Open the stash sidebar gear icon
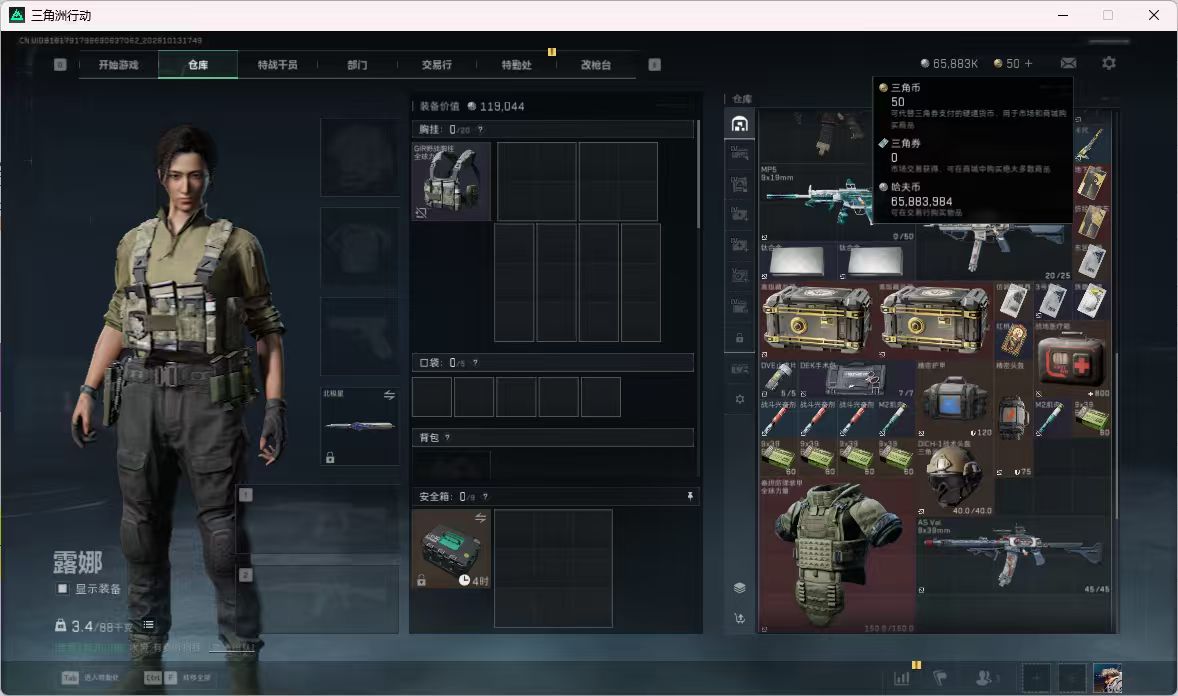1178x696 pixels. (x=739, y=399)
